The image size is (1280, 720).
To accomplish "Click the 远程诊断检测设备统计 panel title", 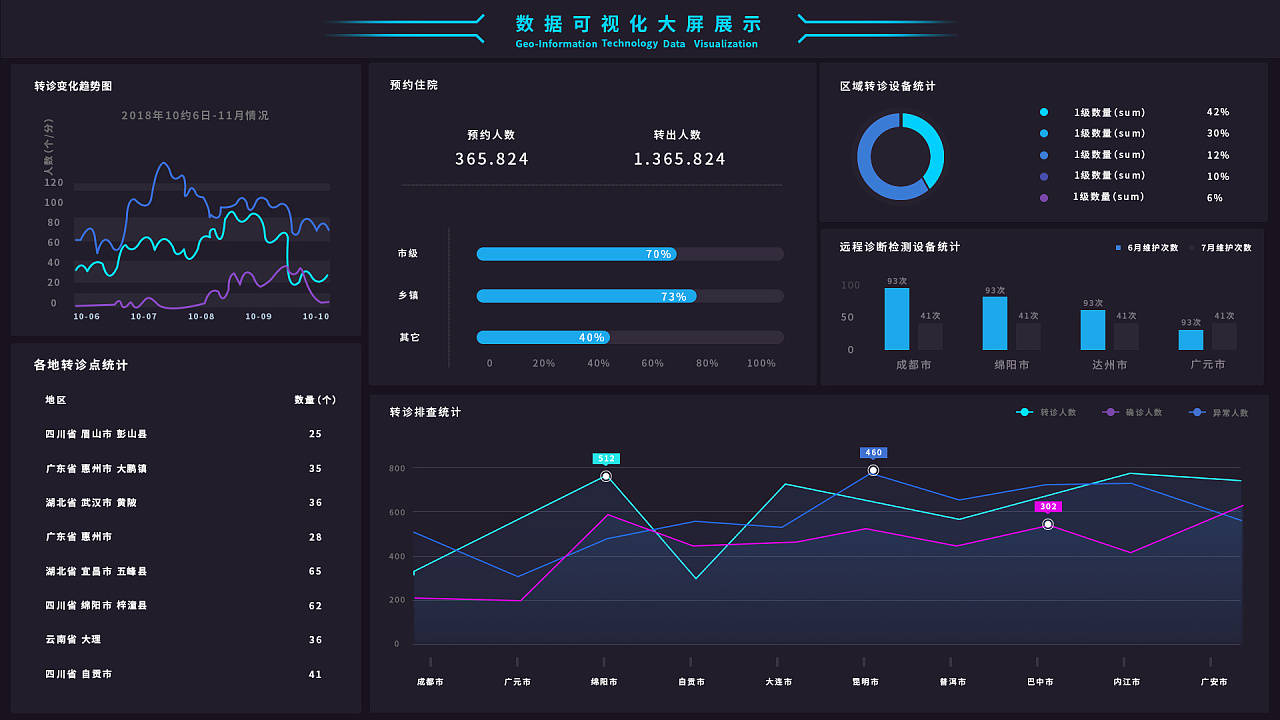I will tap(900, 247).
